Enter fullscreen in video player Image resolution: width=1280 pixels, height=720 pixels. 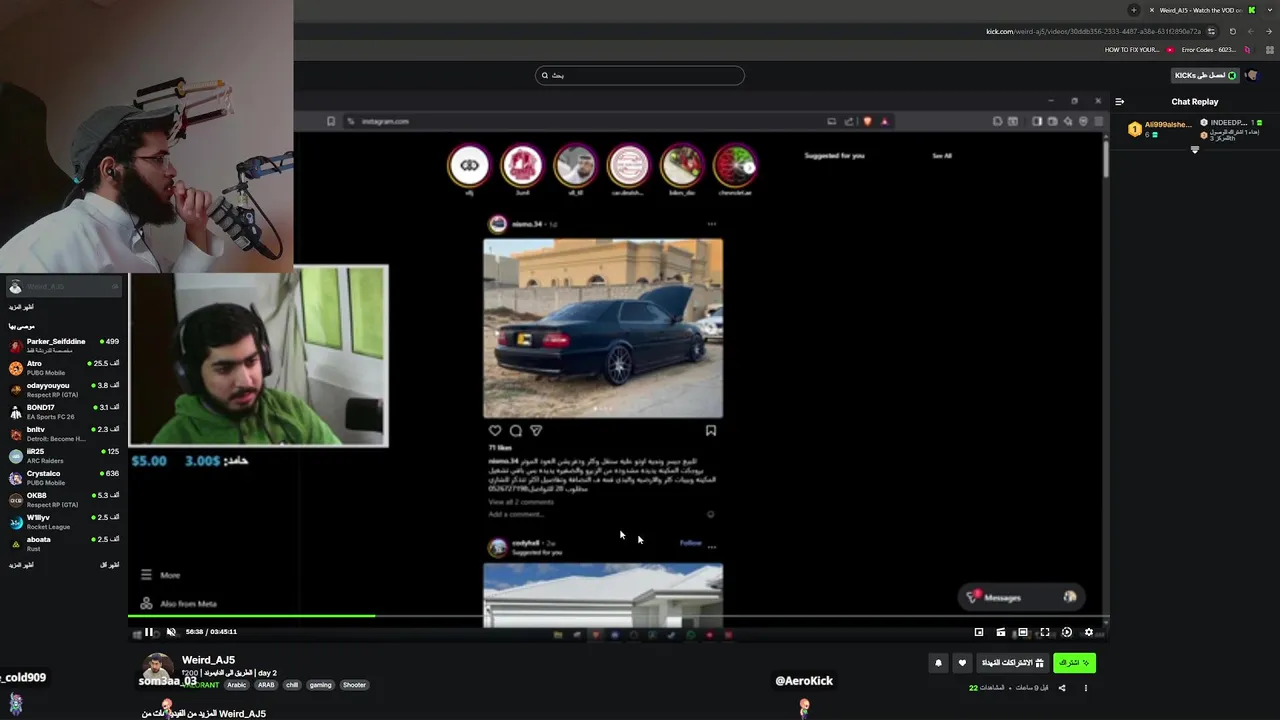1045,632
